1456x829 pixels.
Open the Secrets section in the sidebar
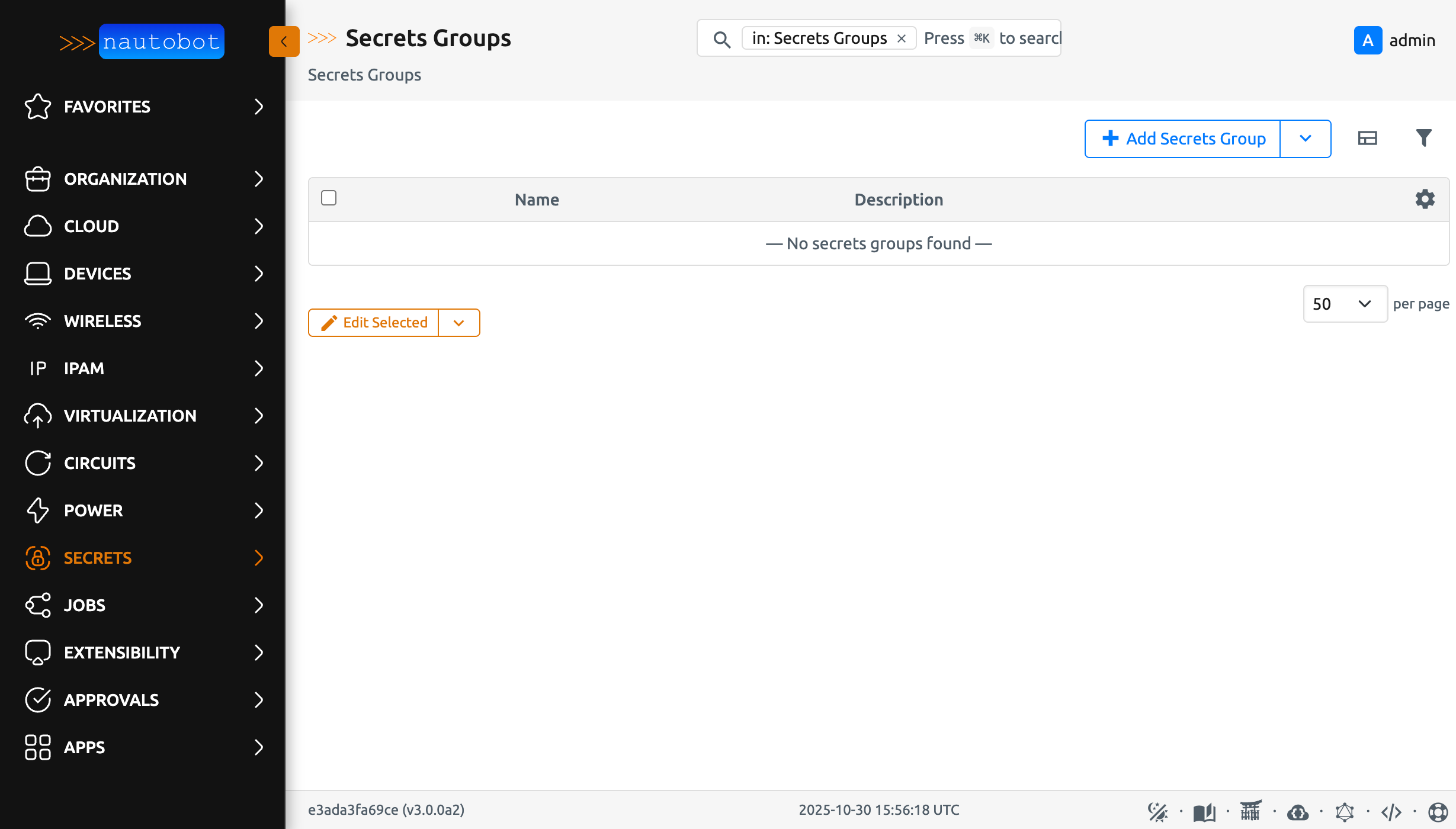point(98,558)
